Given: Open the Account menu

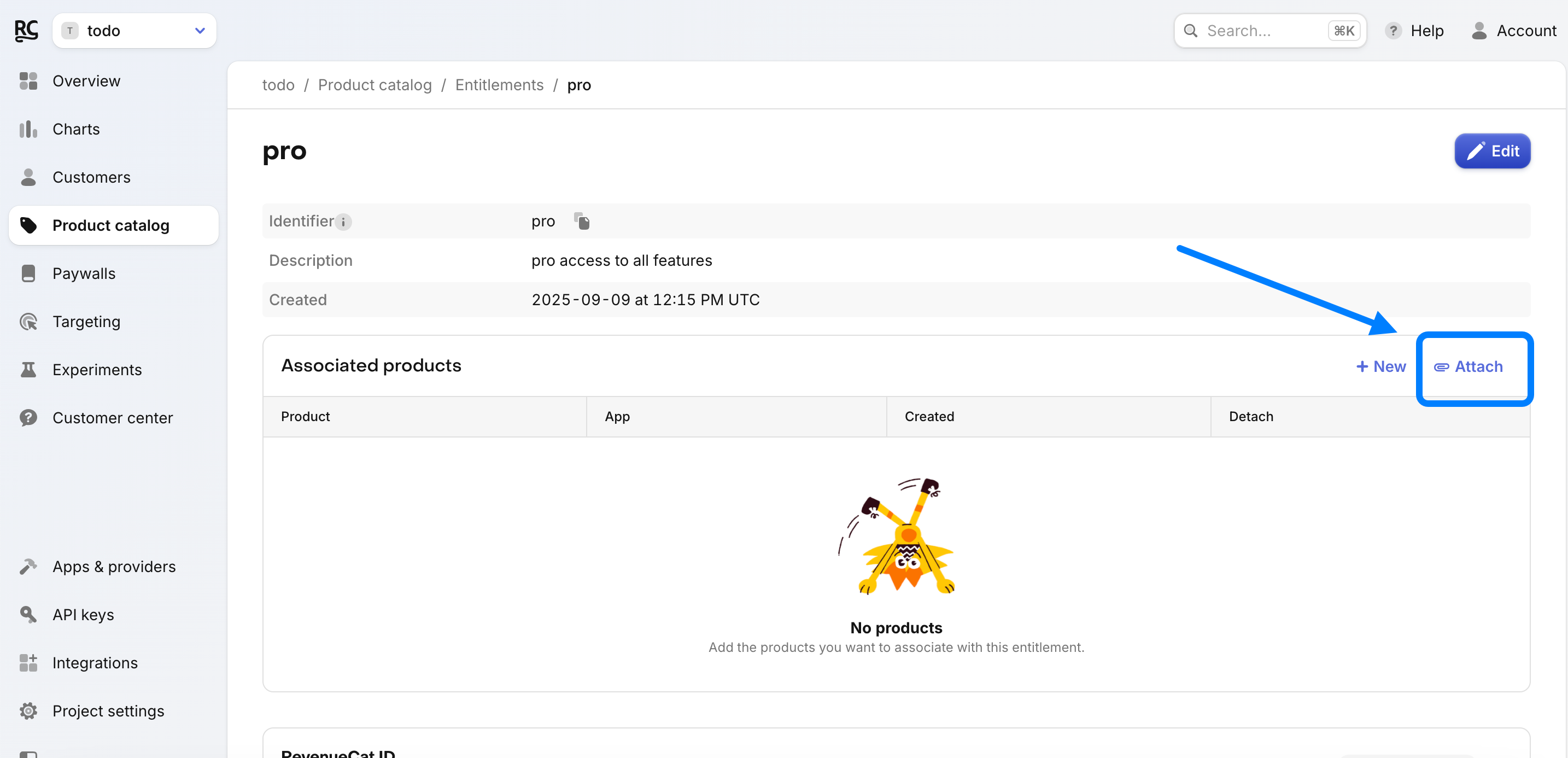Looking at the screenshot, I should pyautogui.click(x=1513, y=31).
